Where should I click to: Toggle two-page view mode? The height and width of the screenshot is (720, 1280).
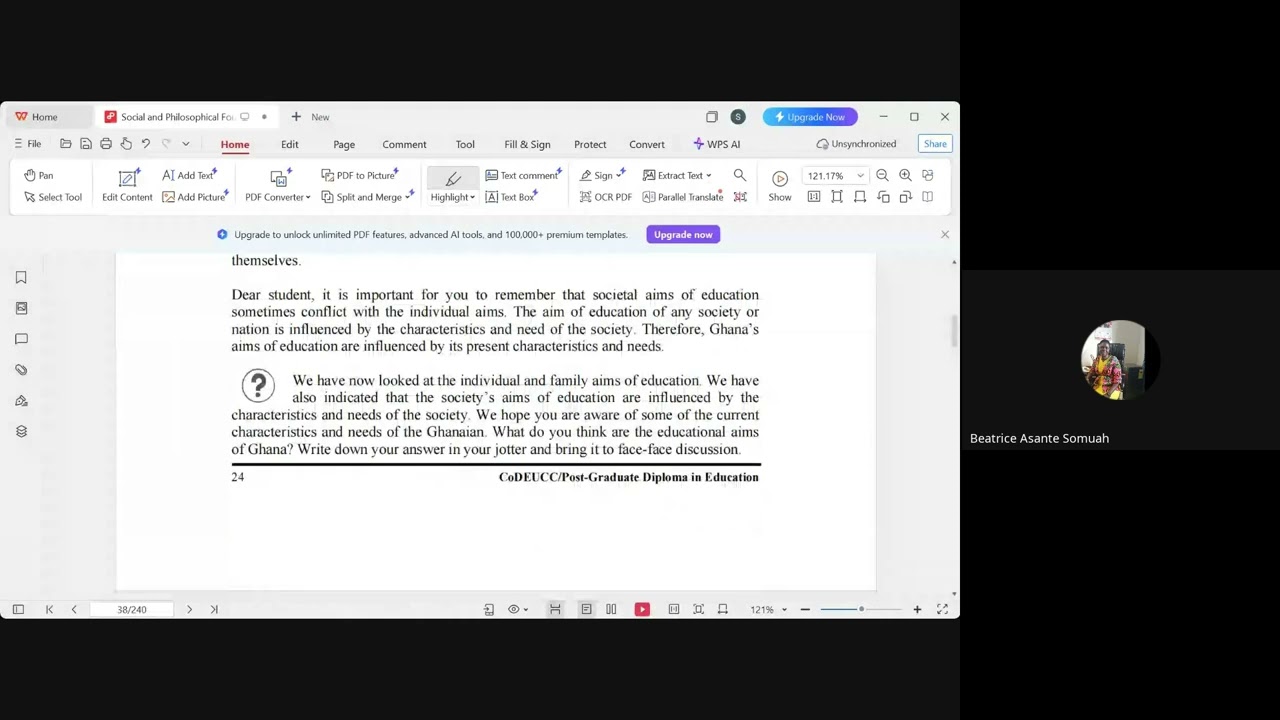(611, 609)
